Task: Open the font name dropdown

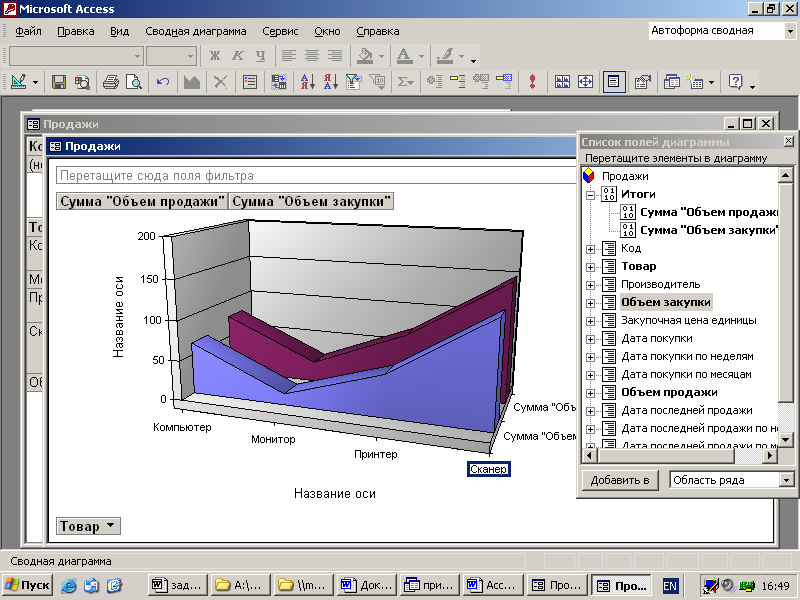Action: point(137,56)
